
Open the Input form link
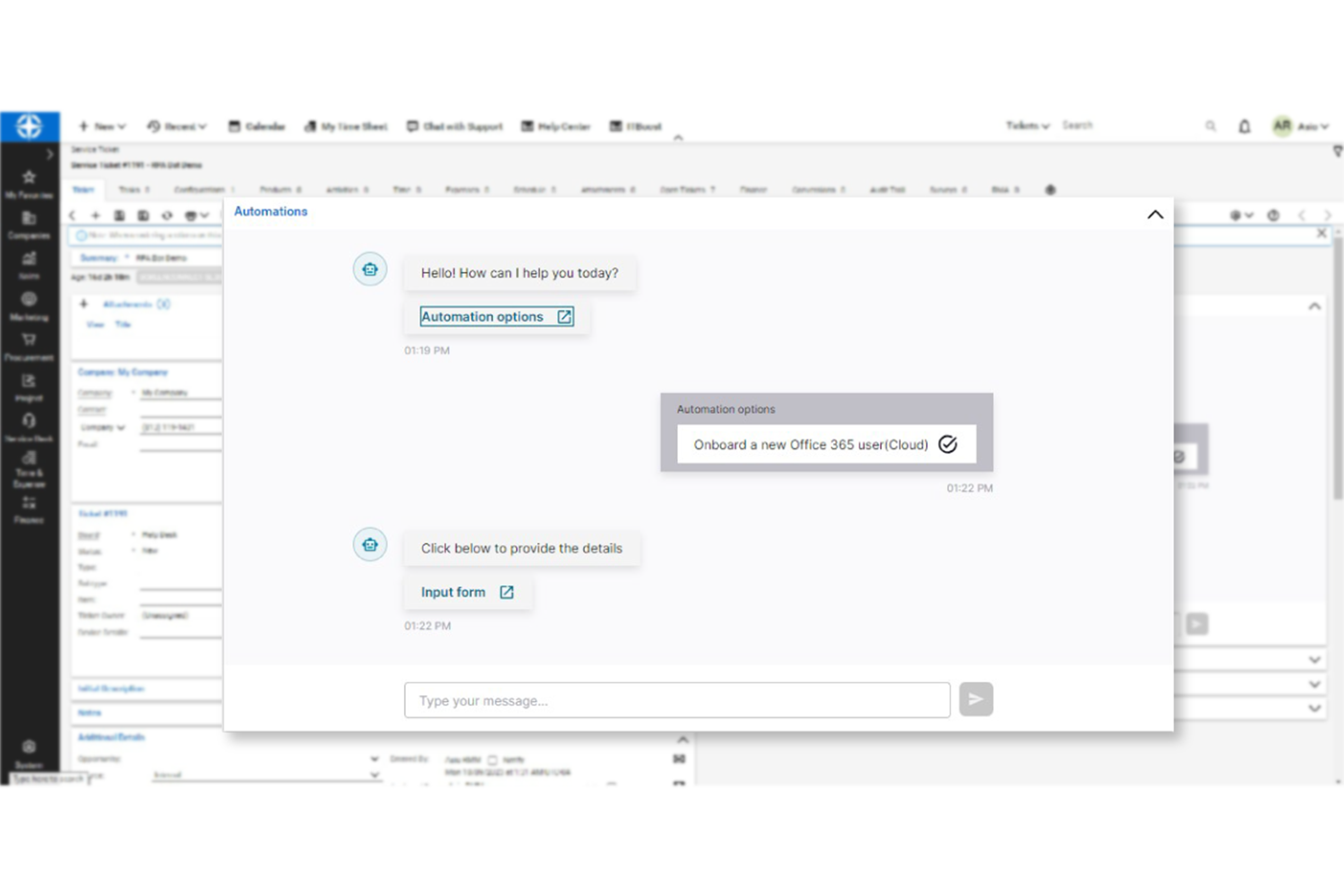(x=468, y=592)
